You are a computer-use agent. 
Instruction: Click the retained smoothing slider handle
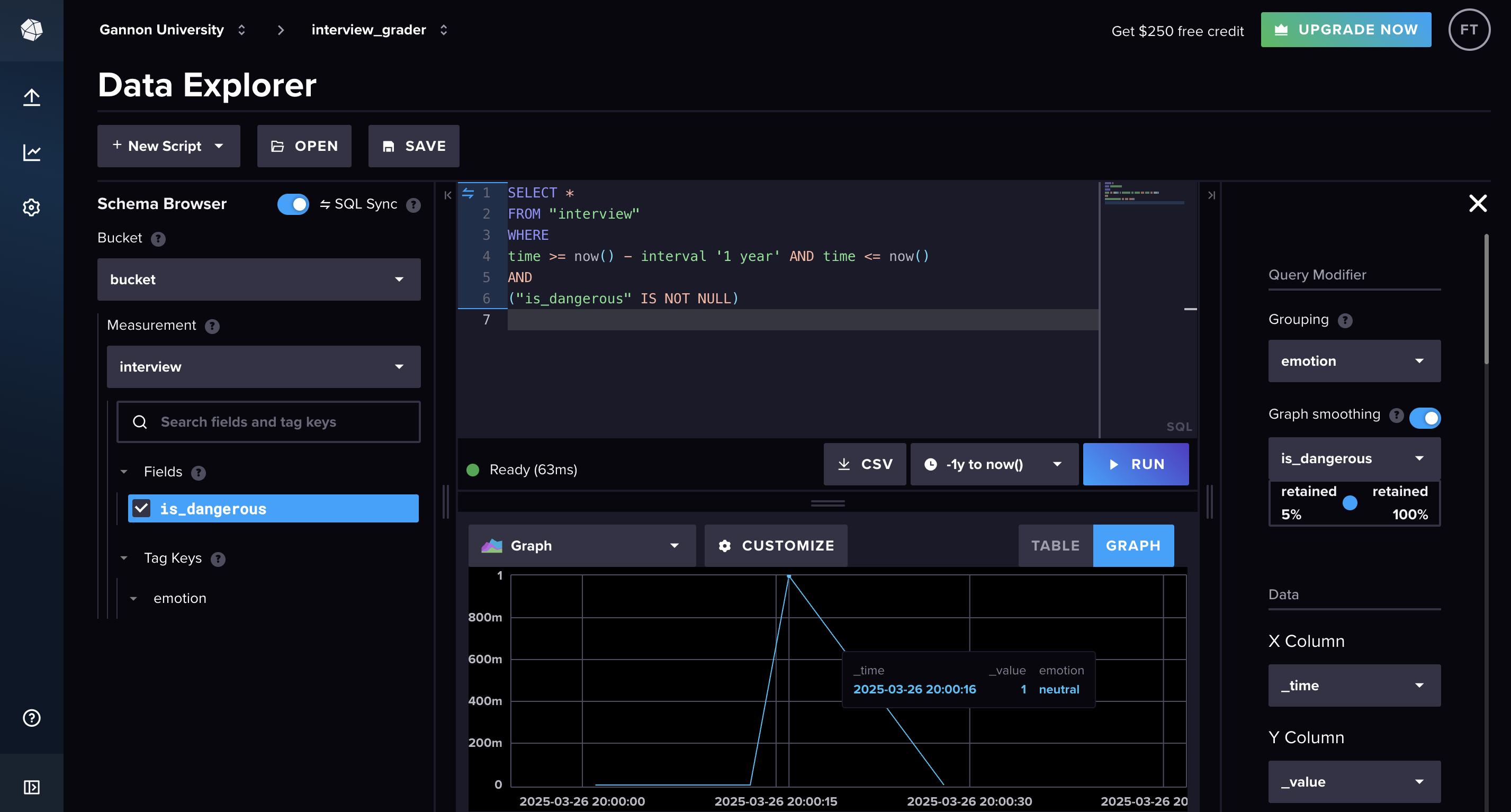click(x=1350, y=503)
